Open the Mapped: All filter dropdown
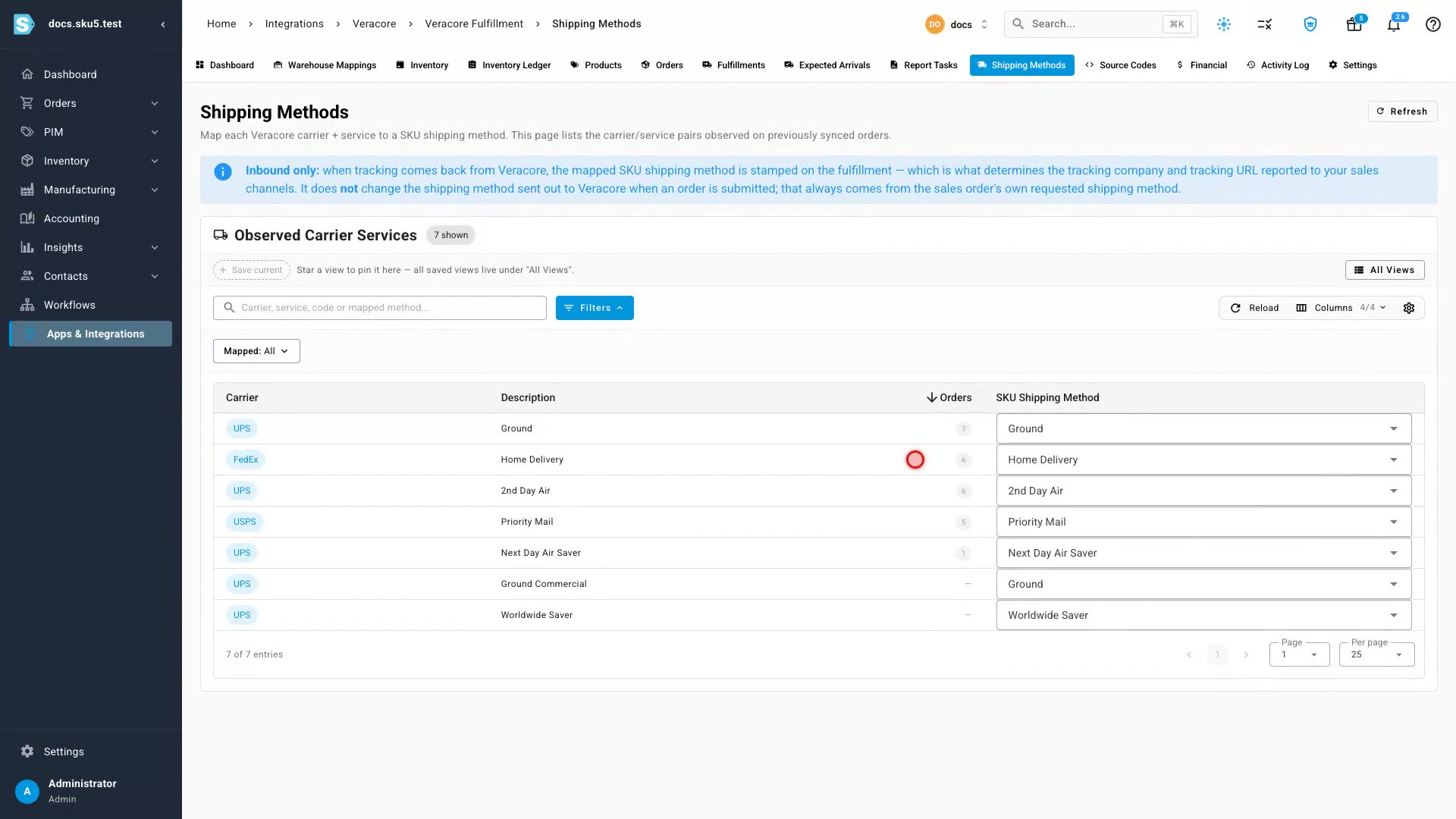 pos(256,351)
